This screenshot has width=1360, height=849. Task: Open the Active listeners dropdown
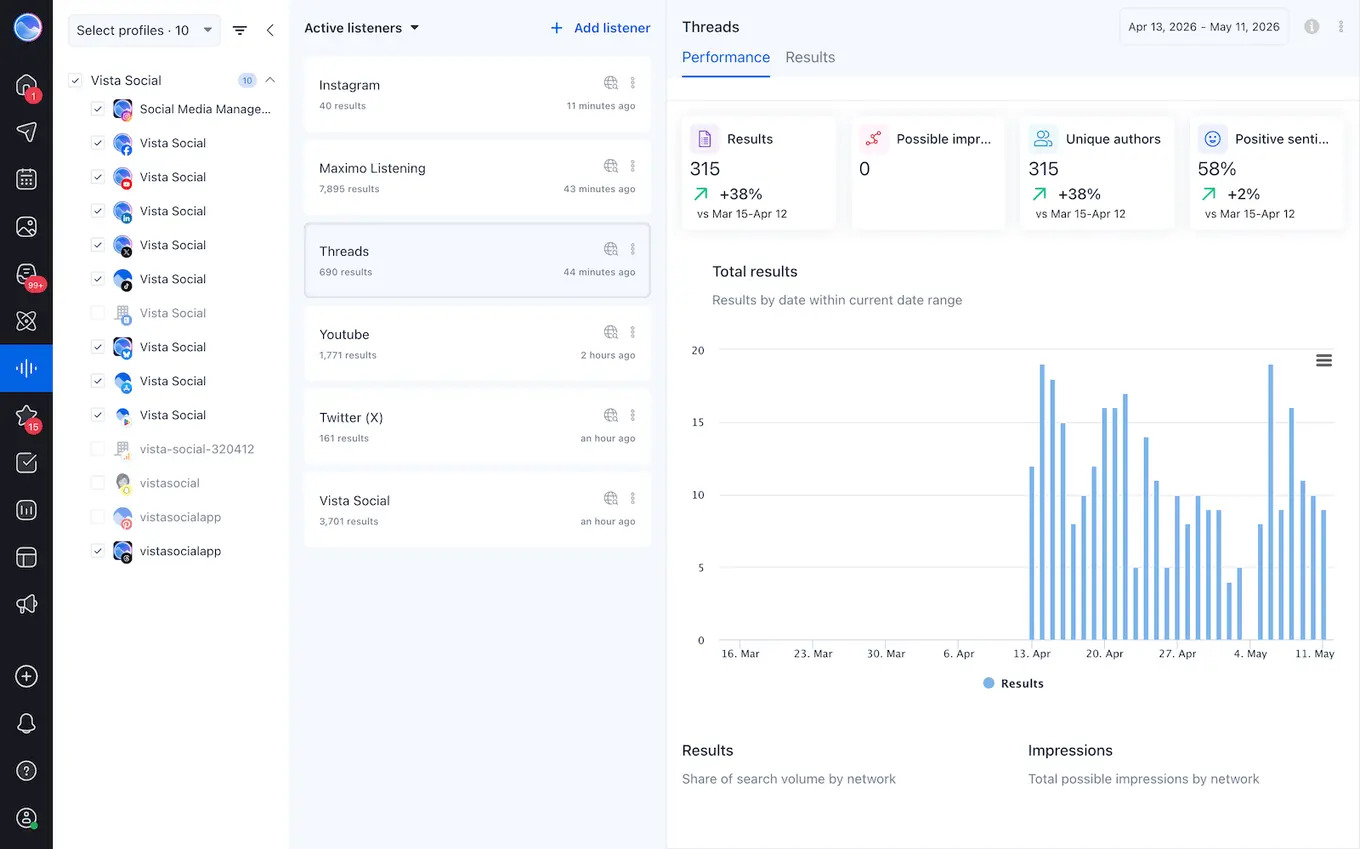click(x=362, y=28)
